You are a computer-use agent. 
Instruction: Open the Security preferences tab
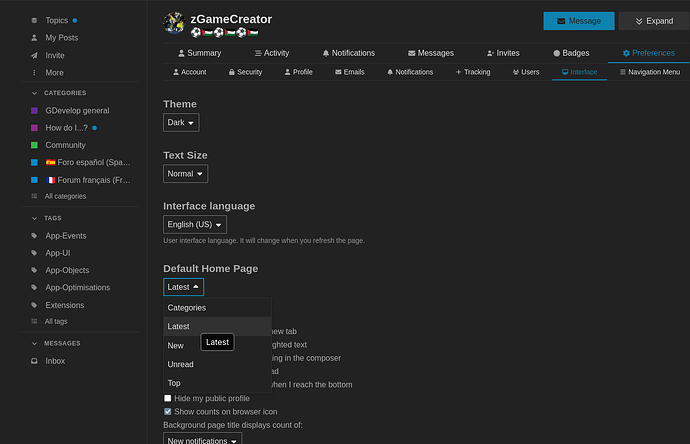tap(245, 72)
